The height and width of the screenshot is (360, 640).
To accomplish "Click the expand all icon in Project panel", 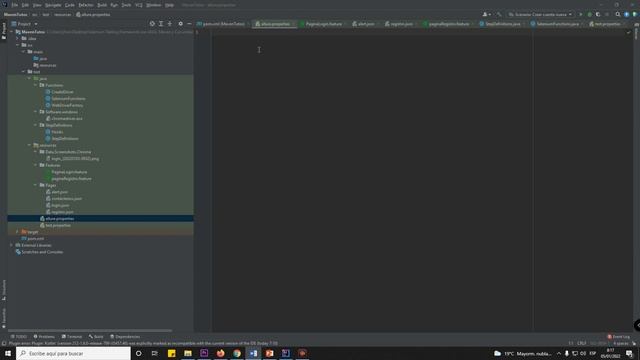I will [161, 24].
